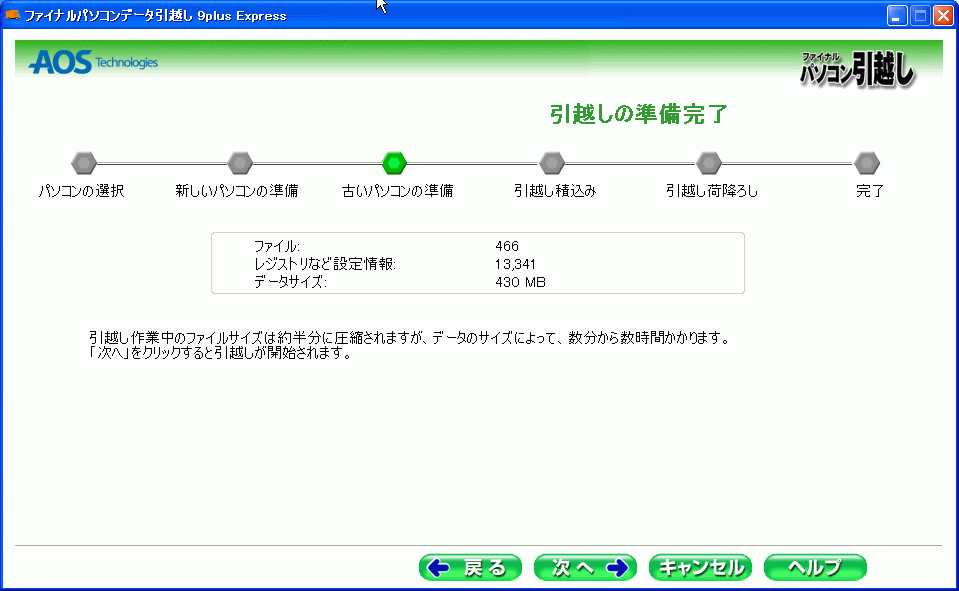Click the AOS Technologies logo
The height and width of the screenshot is (591, 959).
coord(93,63)
